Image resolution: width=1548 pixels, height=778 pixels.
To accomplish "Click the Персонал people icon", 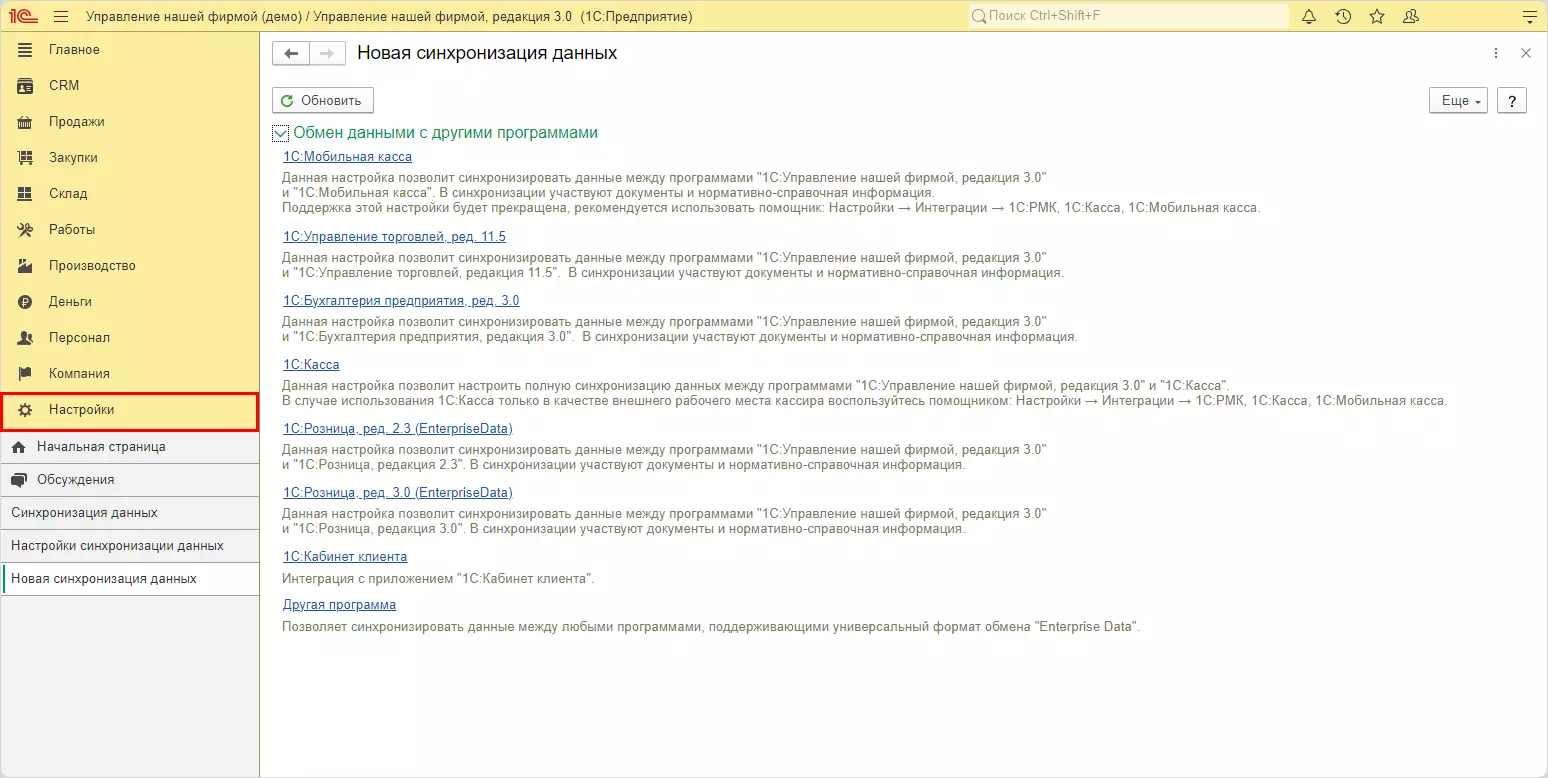I will click(x=26, y=338).
